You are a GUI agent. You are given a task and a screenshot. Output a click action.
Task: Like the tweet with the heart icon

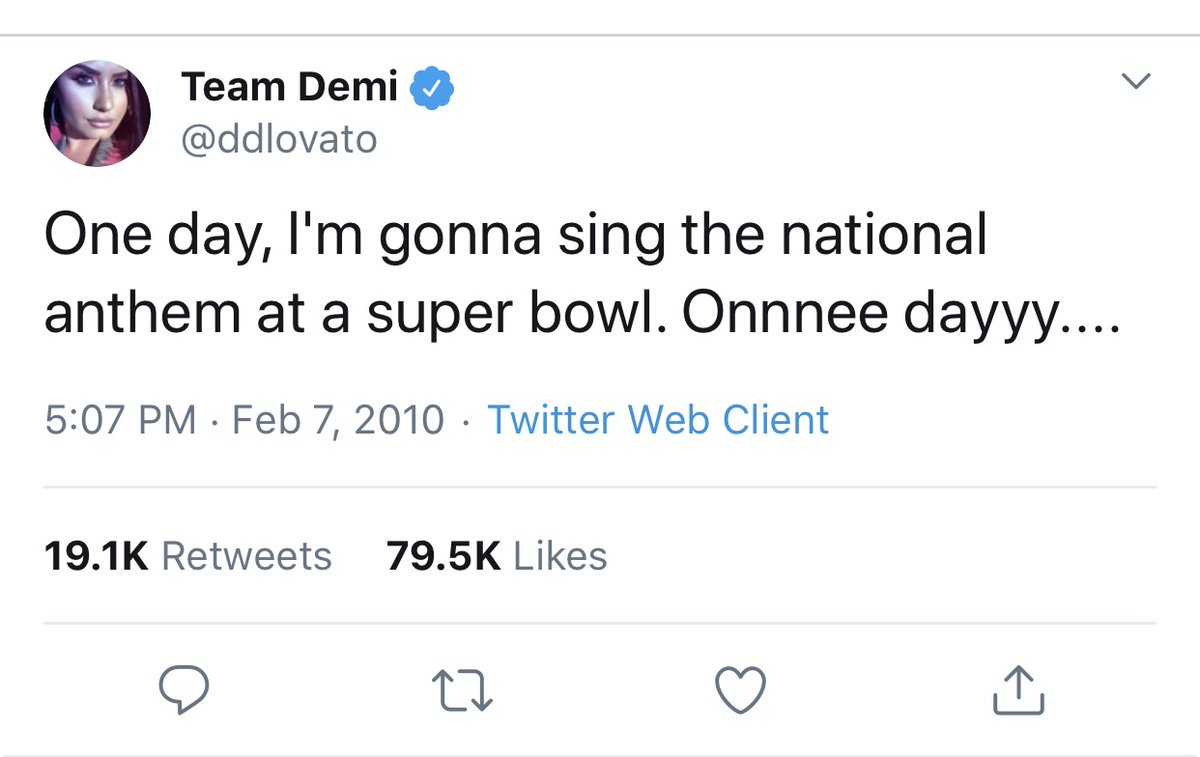point(741,689)
